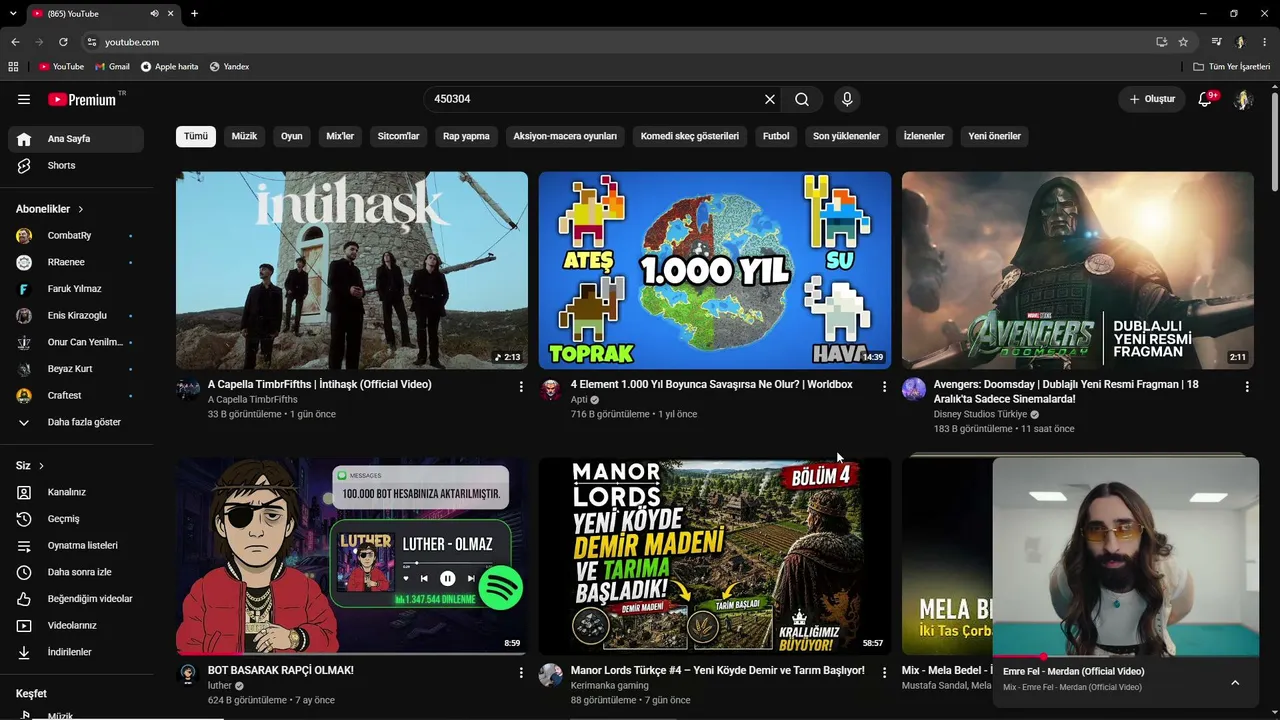The height and width of the screenshot is (720, 1280).
Task: Play Manor Lords Bölüm 4 thumbnail
Action: [x=715, y=556]
